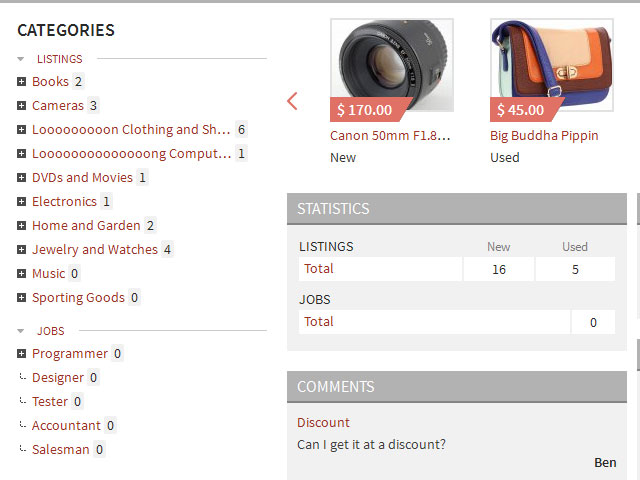This screenshot has height=480, width=640.
Task: Open the Big Buddha Pippin link
Action: click(544, 136)
